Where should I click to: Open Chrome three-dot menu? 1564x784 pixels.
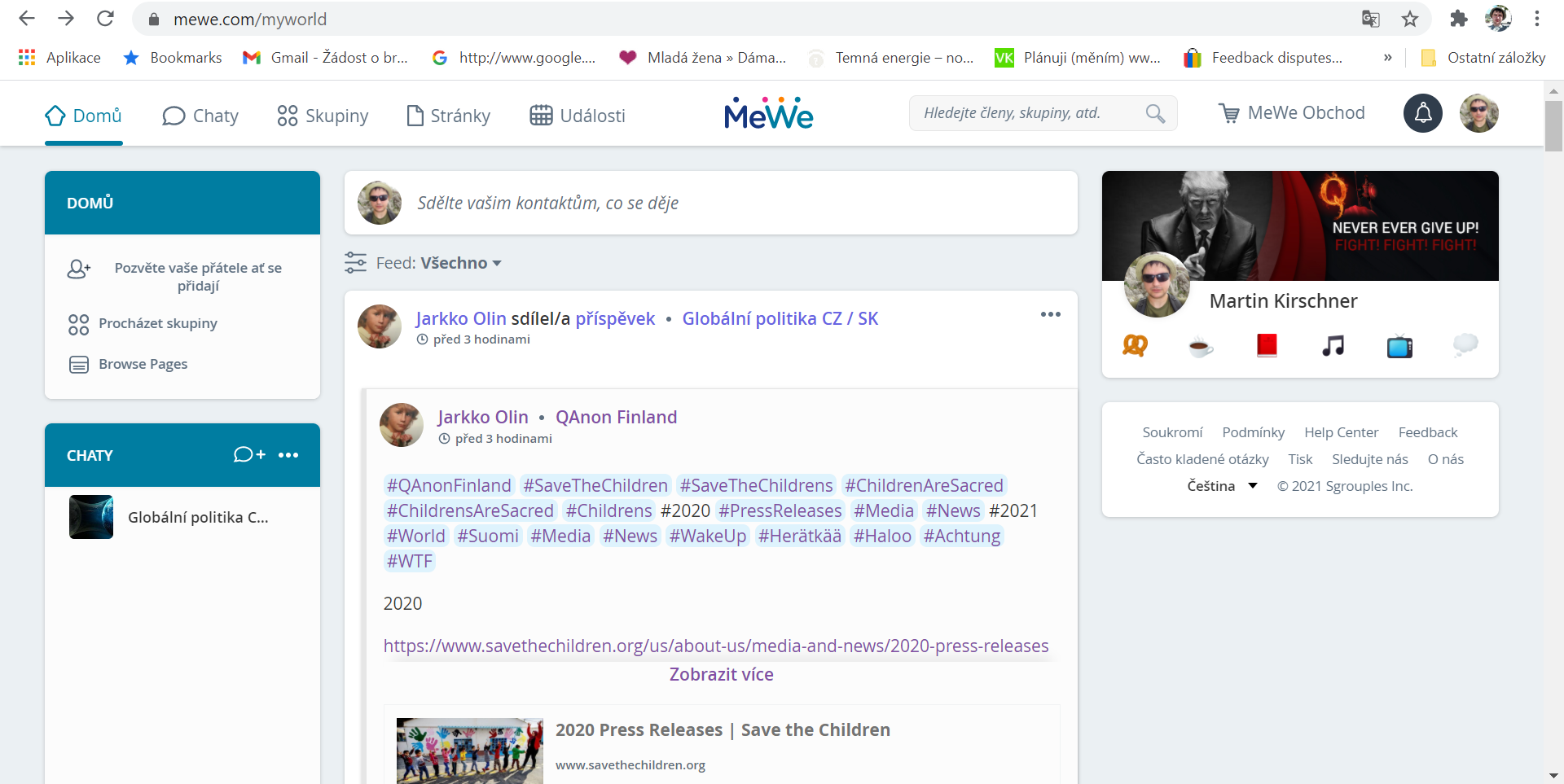[1537, 19]
